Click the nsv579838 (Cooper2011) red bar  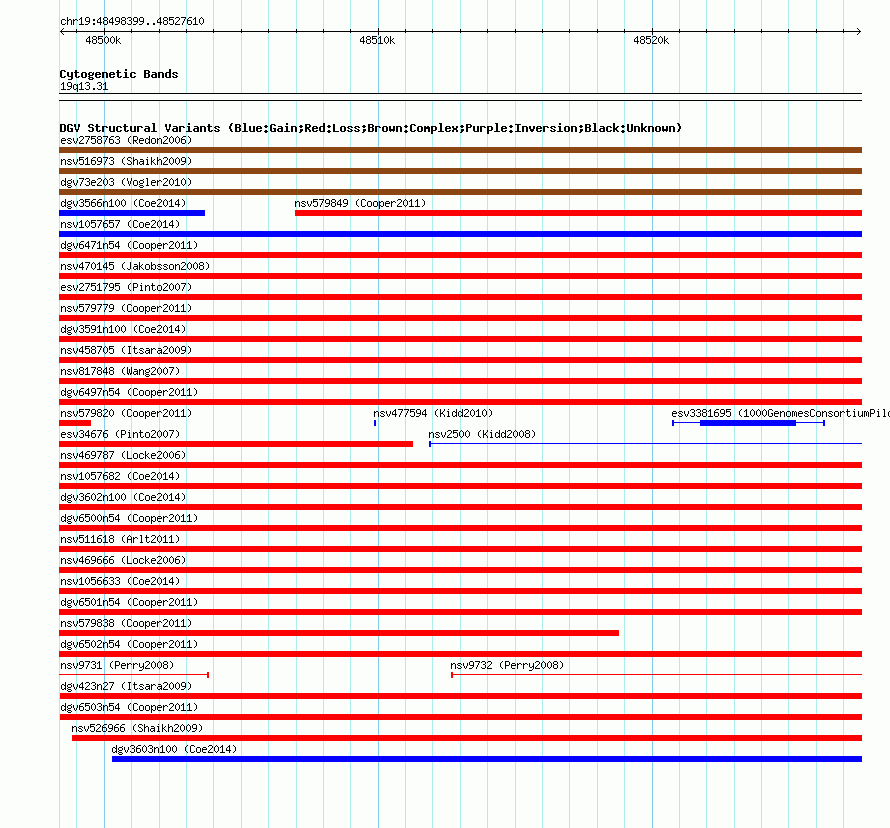(339, 633)
